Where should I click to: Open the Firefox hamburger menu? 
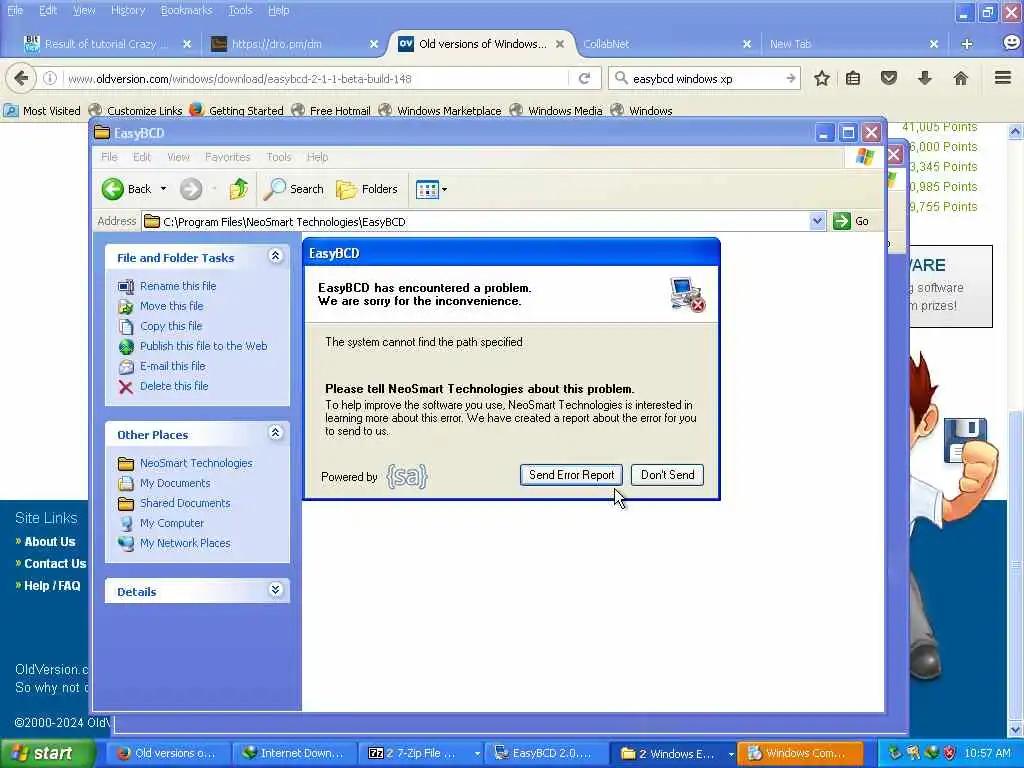point(1003,78)
